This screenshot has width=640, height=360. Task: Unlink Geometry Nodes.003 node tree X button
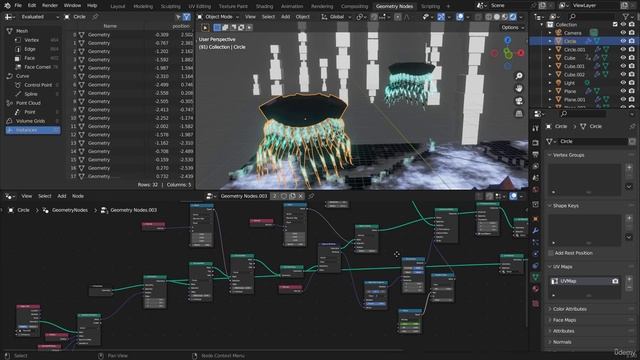pos(301,196)
